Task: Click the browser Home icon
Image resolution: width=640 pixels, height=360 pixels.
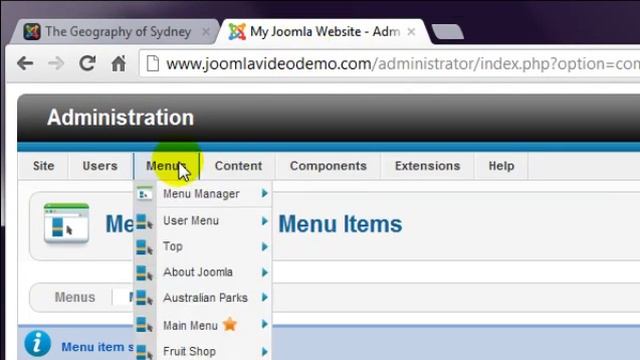Action: (119, 63)
